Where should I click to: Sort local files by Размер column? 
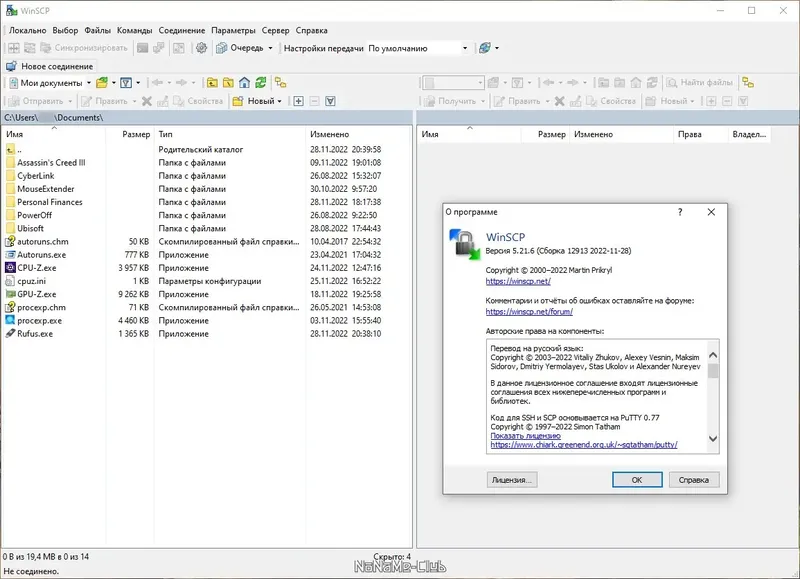click(130, 135)
